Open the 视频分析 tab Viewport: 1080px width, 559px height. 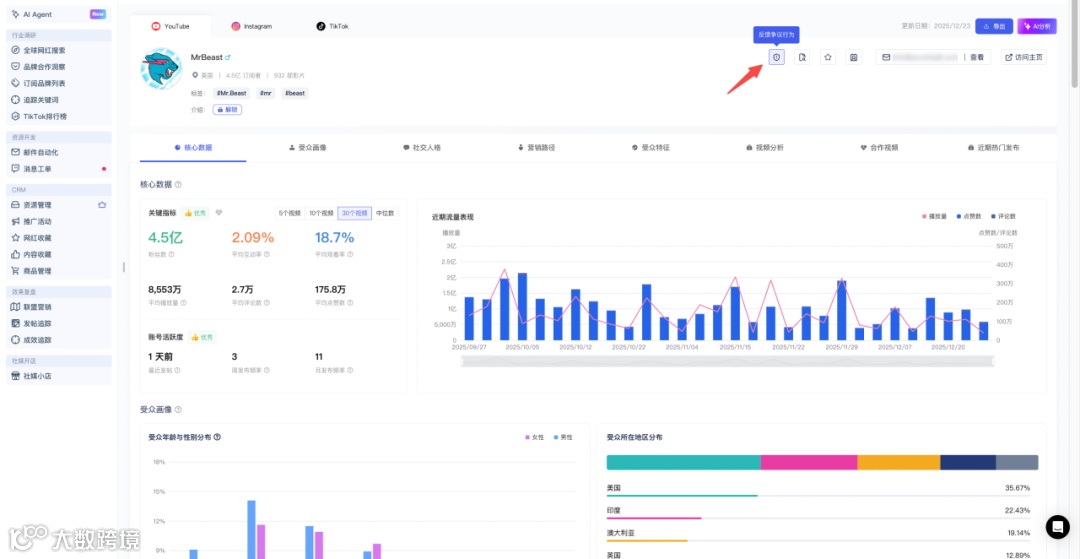(x=765, y=147)
